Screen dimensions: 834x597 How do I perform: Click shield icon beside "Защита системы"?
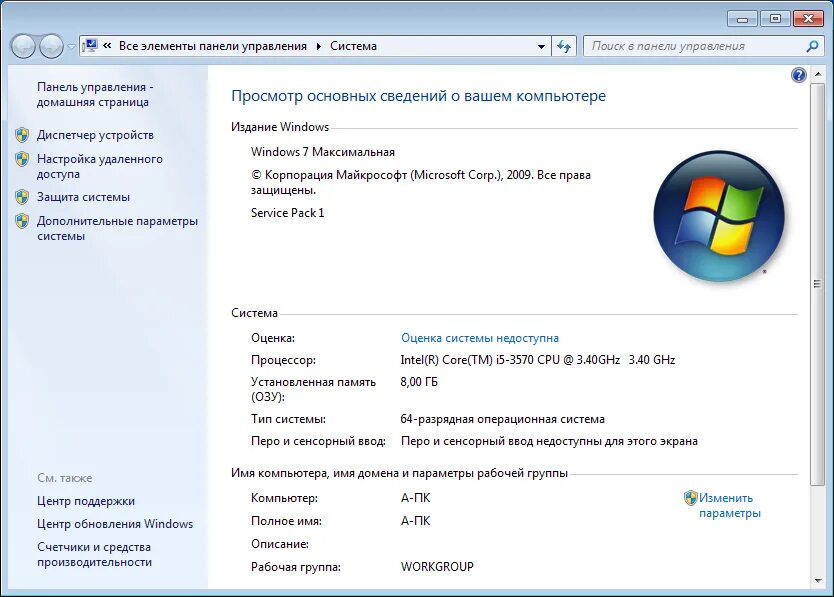[22, 197]
